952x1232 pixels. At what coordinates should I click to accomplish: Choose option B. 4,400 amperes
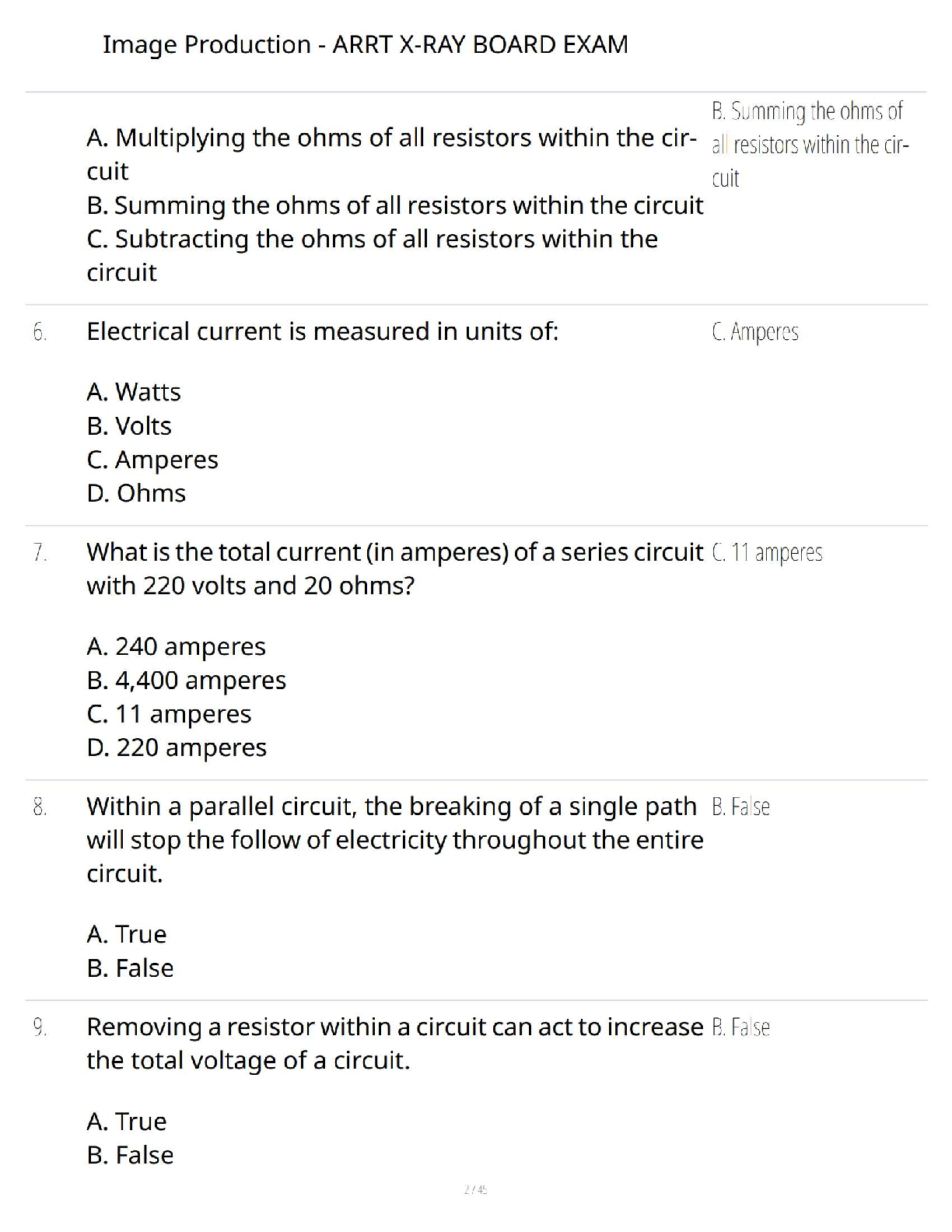pos(187,681)
